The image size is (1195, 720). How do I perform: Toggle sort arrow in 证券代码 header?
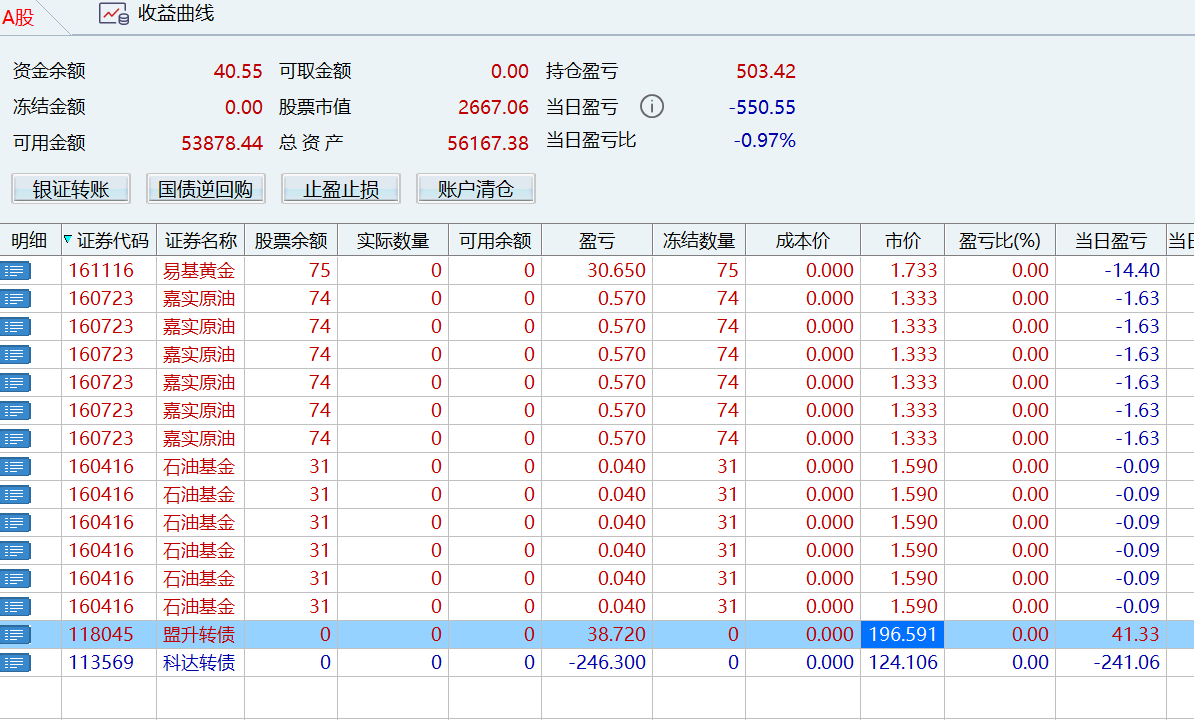click(x=68, y=240)
